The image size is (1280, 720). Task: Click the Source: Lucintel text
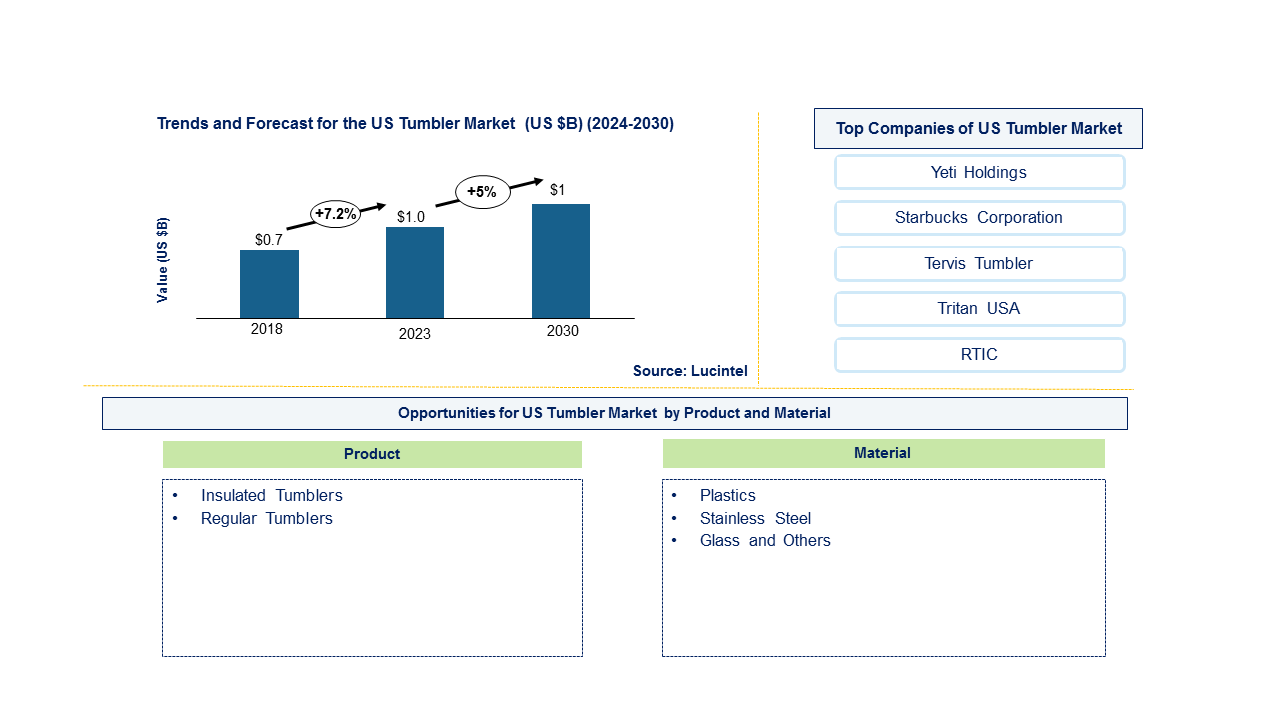point(690,371)
